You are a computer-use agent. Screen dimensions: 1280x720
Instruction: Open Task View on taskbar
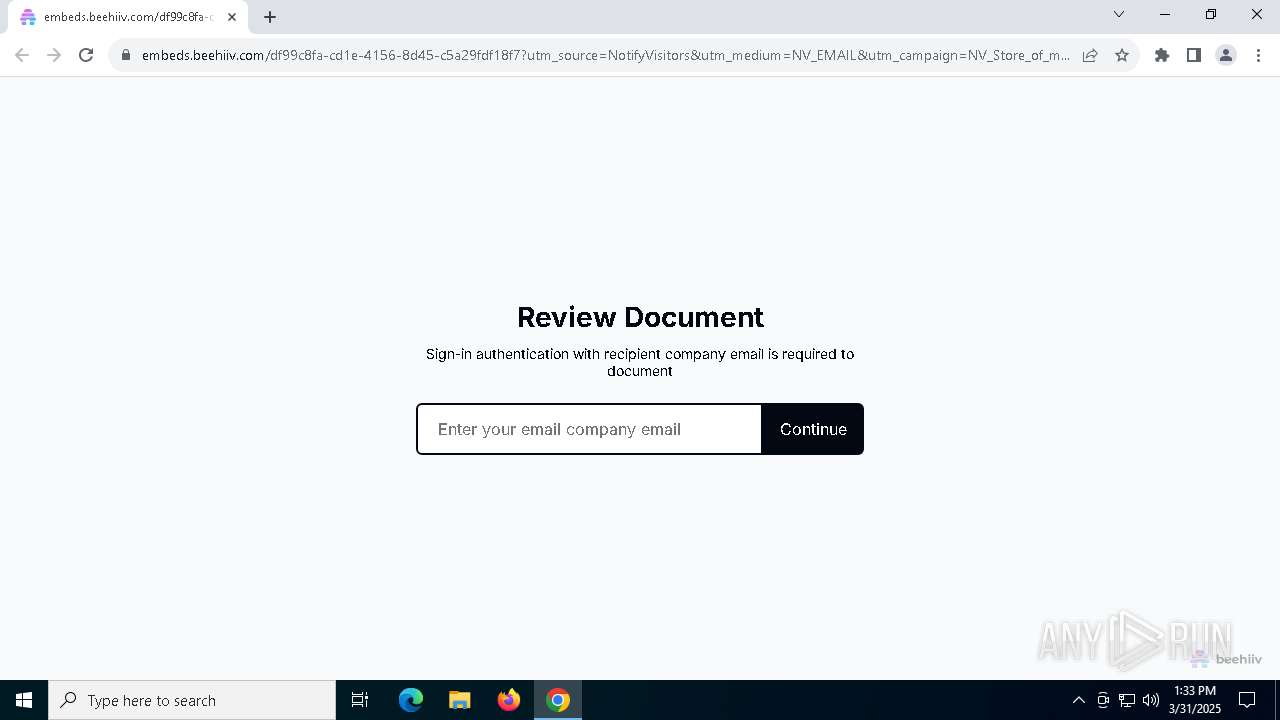pyautogui.click(x=360, y=700)
